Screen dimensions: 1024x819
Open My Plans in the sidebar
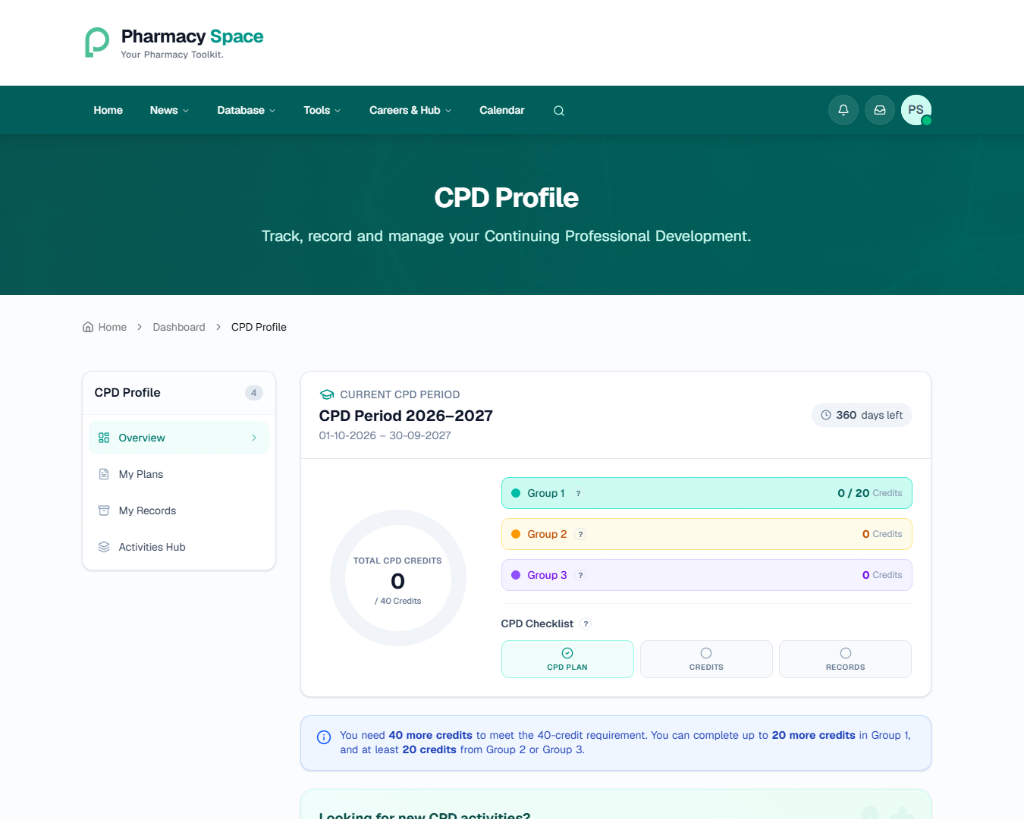179,474
